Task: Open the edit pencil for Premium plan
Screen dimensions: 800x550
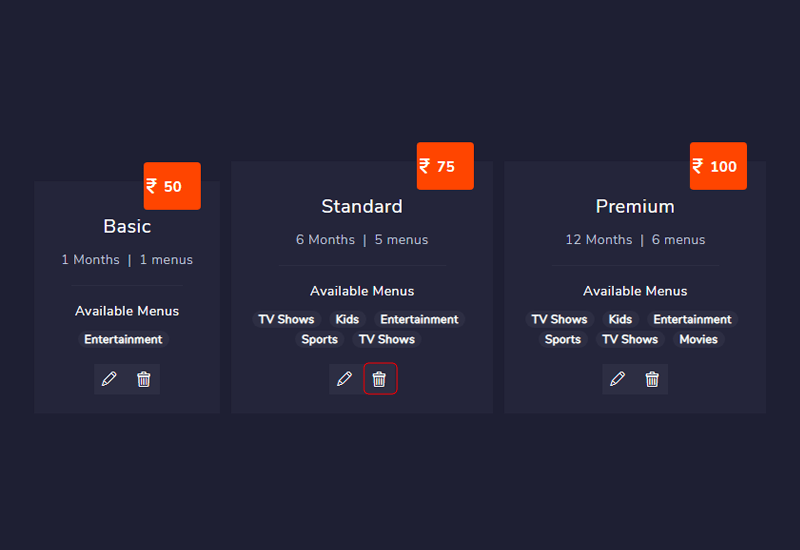Action: point(618,379)
